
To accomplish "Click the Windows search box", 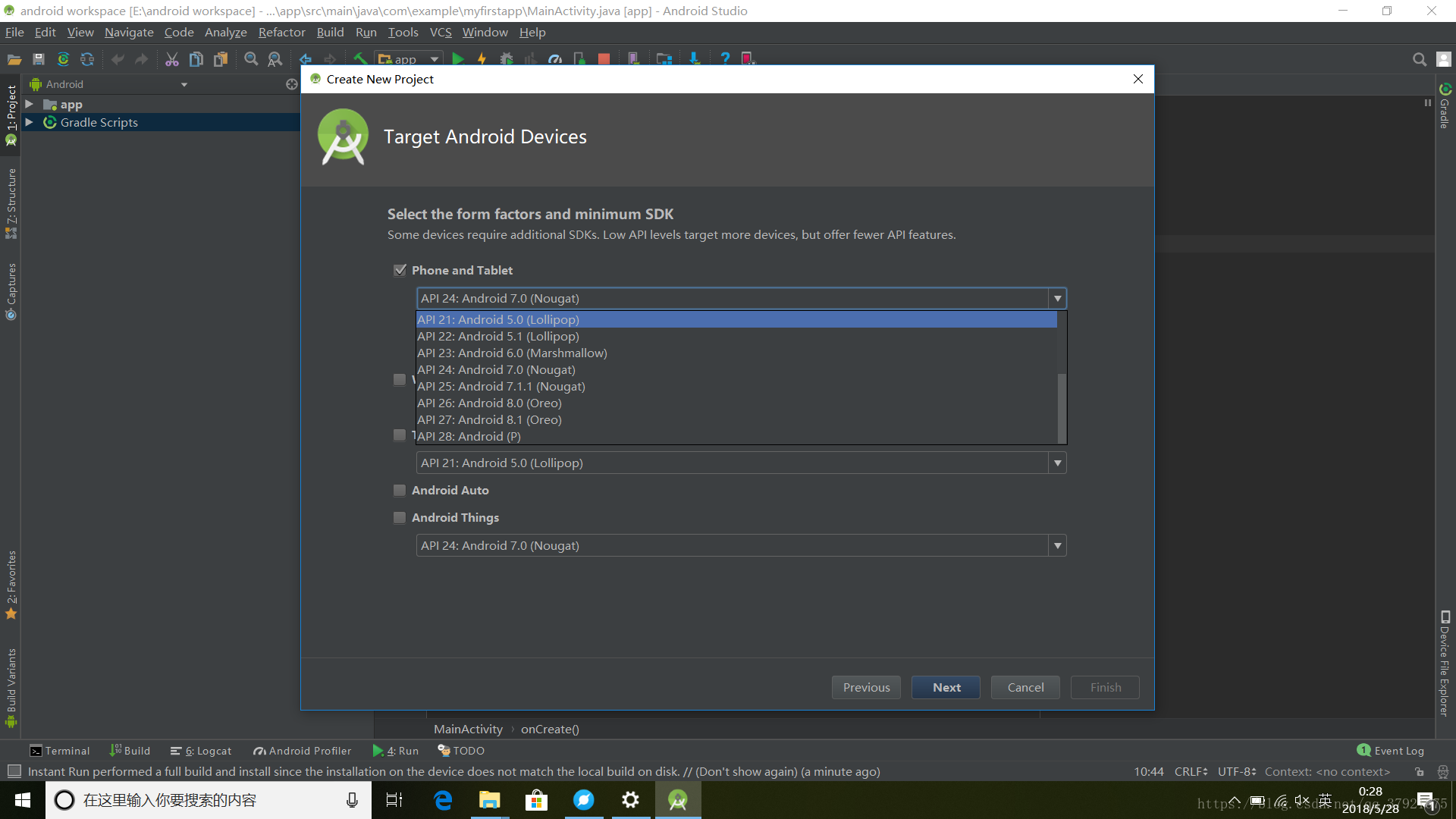I will pyautogui.click(x=209, y=800).
